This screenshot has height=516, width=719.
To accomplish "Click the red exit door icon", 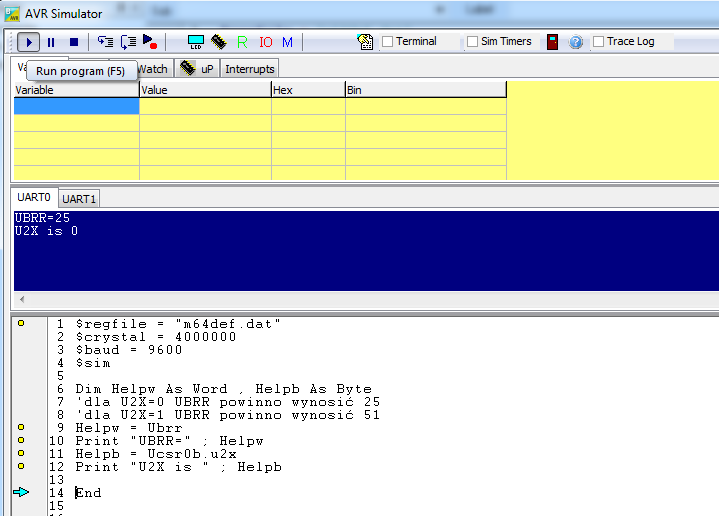I will coord(553,42).
